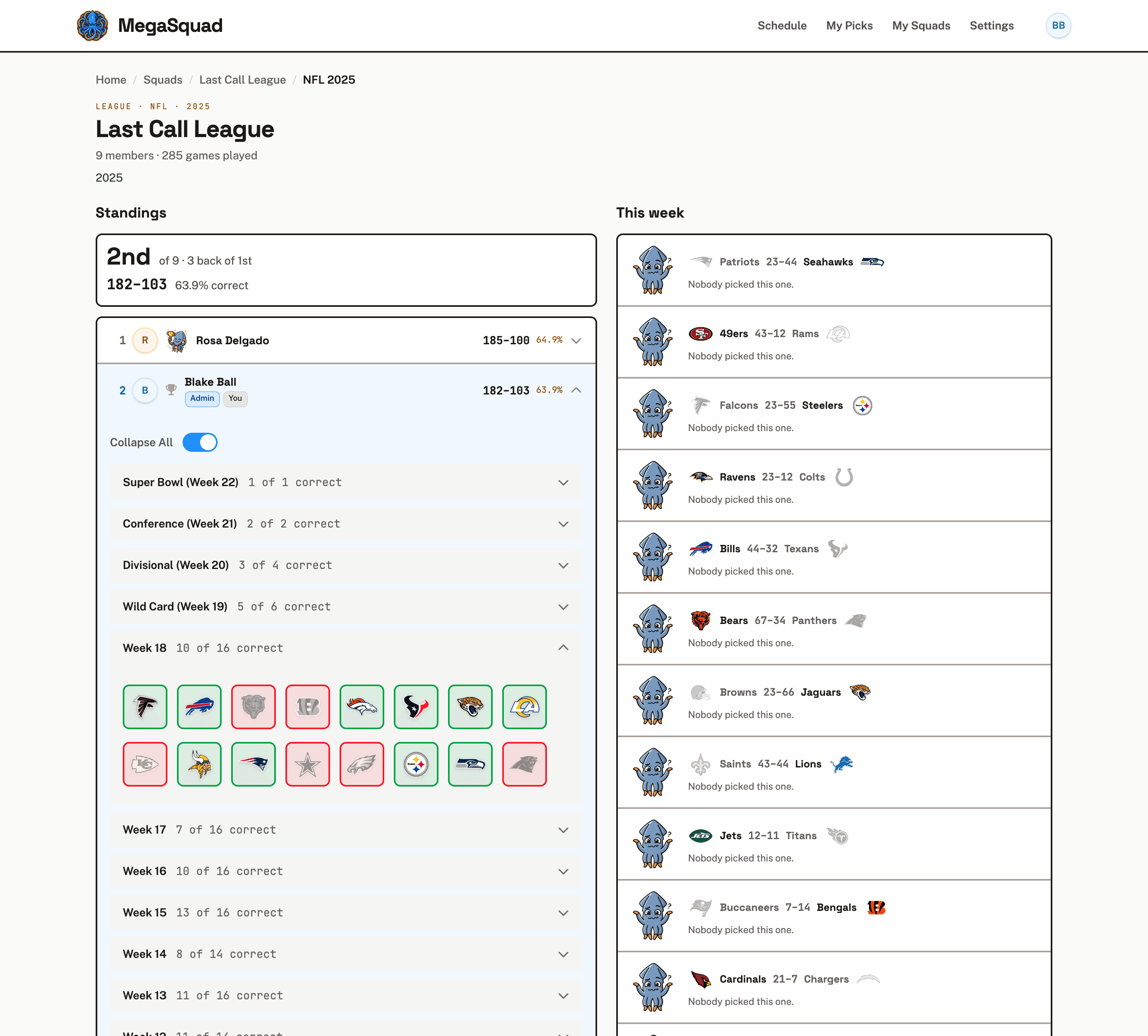Click the Patriots pick tile in Week 18
The width and height of the screenshot is (1148, 1036).
254,764
